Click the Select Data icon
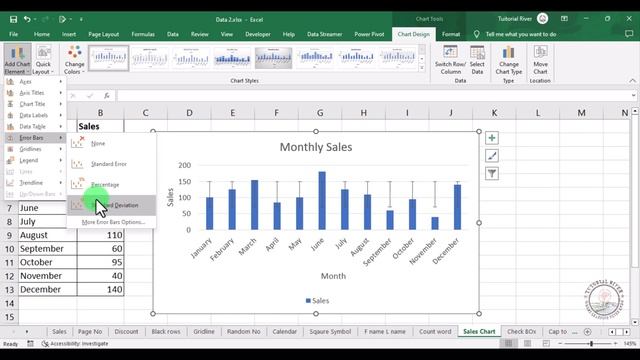Screen dimensions: 640x360 [x=477, y=60]
